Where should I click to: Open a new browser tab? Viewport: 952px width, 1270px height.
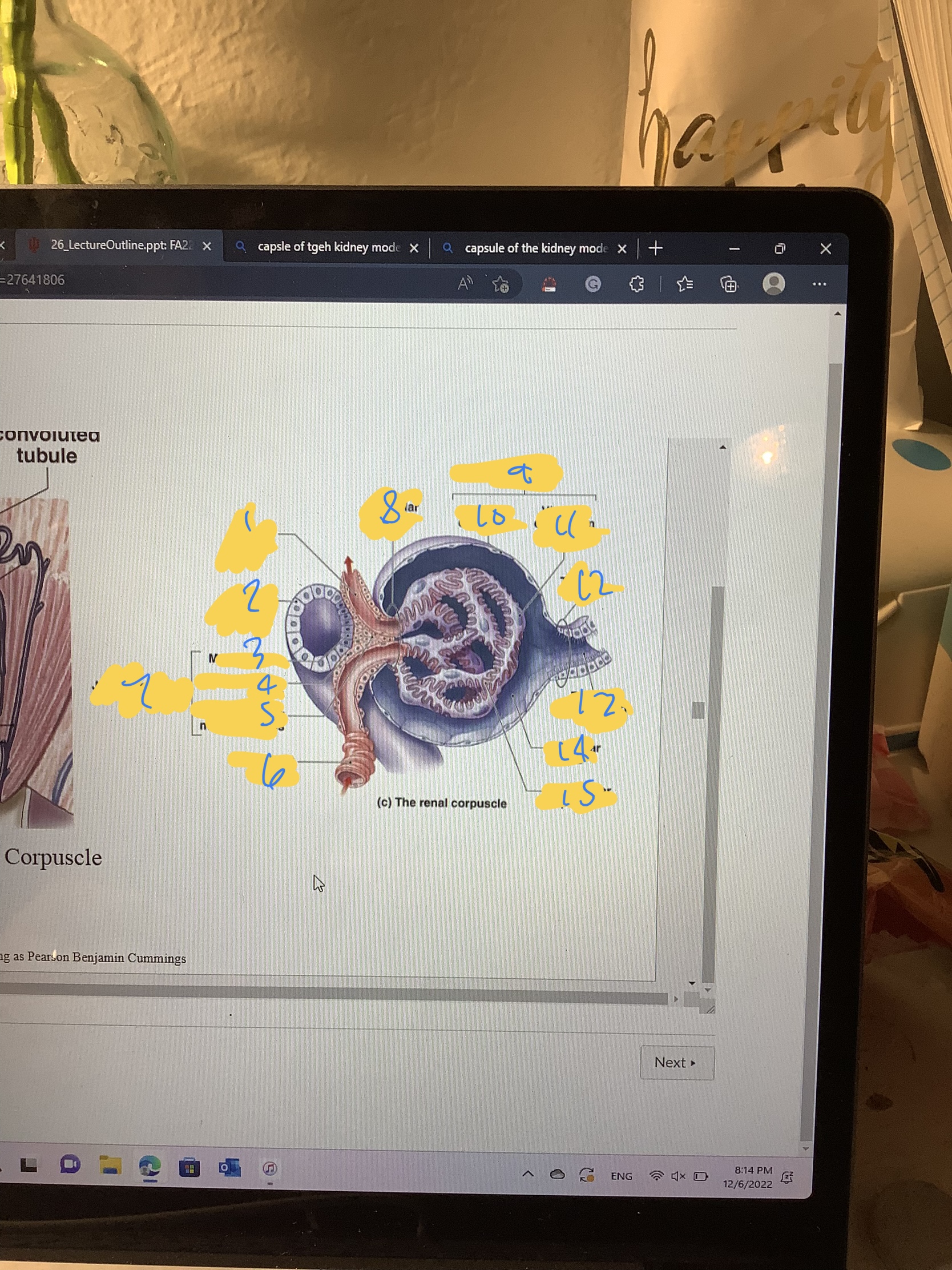point(655,248)
